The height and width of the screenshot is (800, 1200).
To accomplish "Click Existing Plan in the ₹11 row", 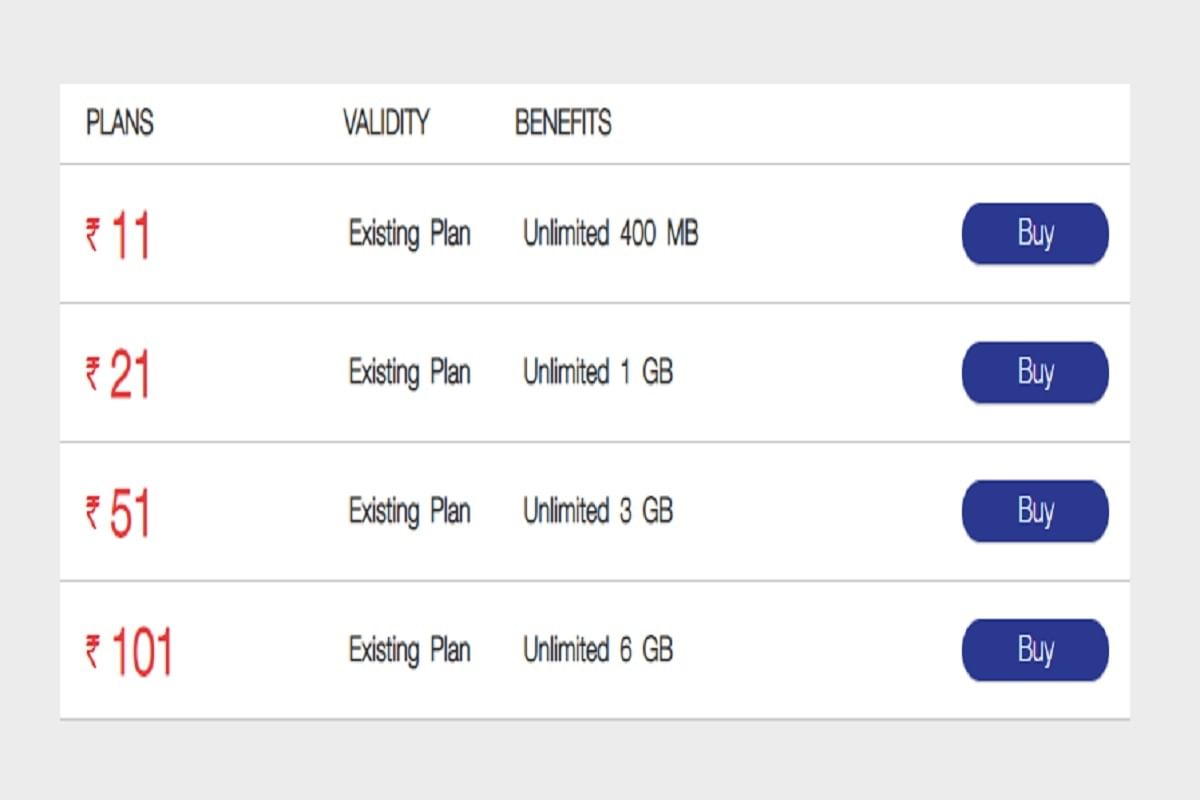I will [410, 234].
